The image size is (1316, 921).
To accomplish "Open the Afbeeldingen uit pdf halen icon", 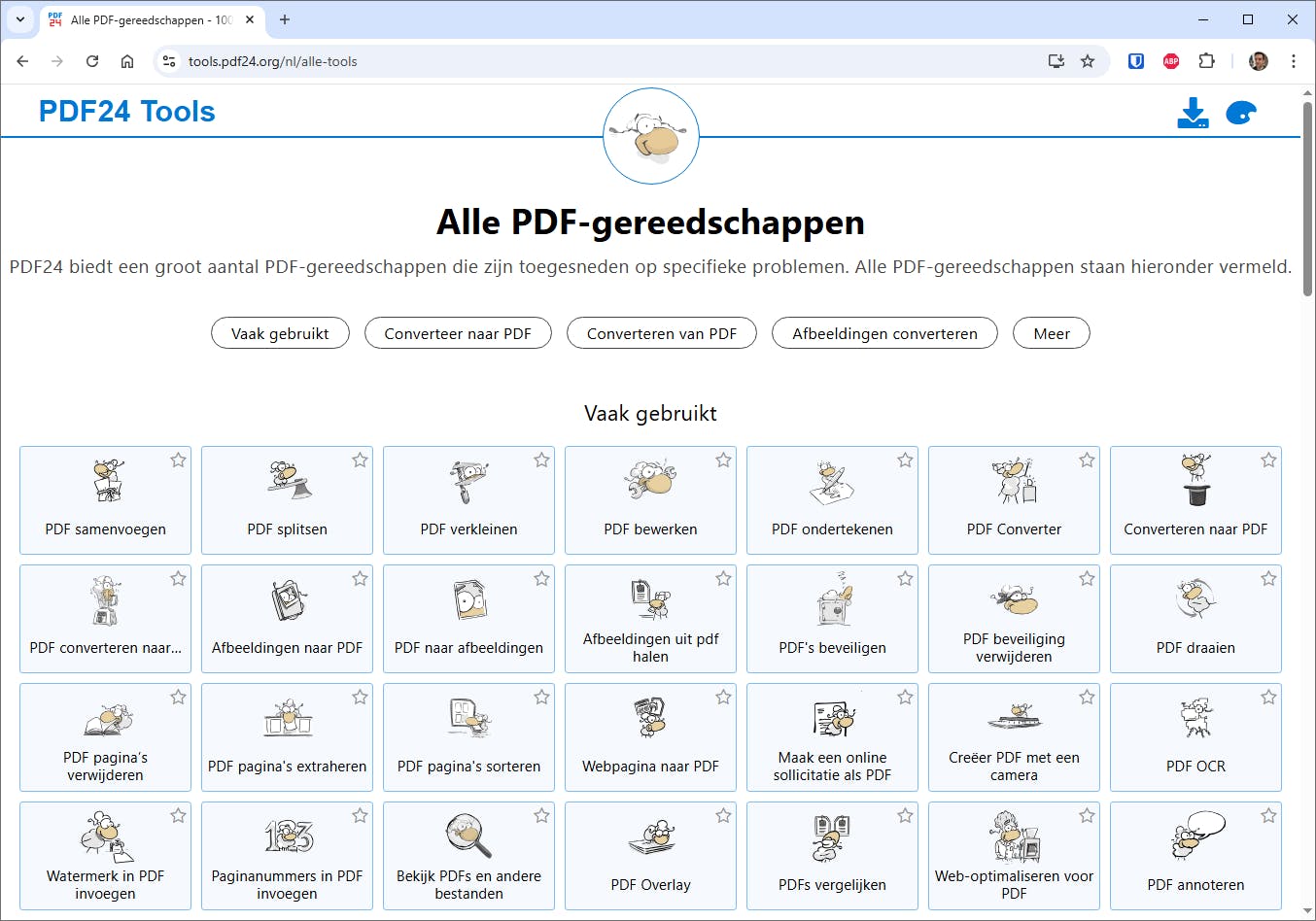I will click(651, 597).
